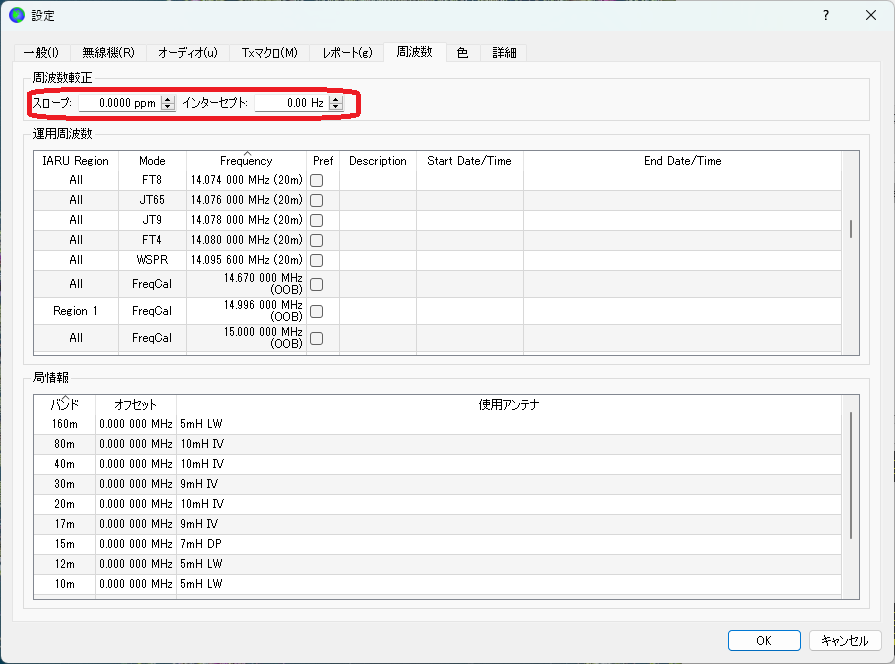The height and width of the screenshot is (664, 895).
Task: Select the 周波数 tab
Action: click(414, 51)
